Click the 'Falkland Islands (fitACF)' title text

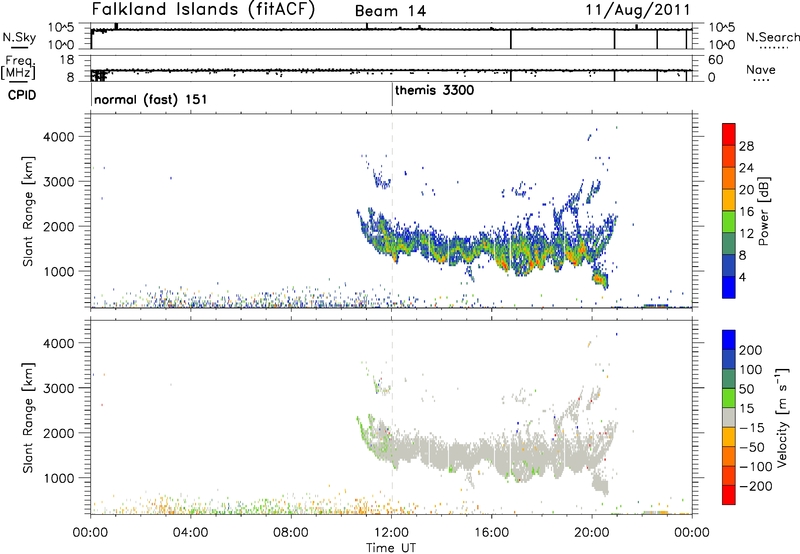204,9
